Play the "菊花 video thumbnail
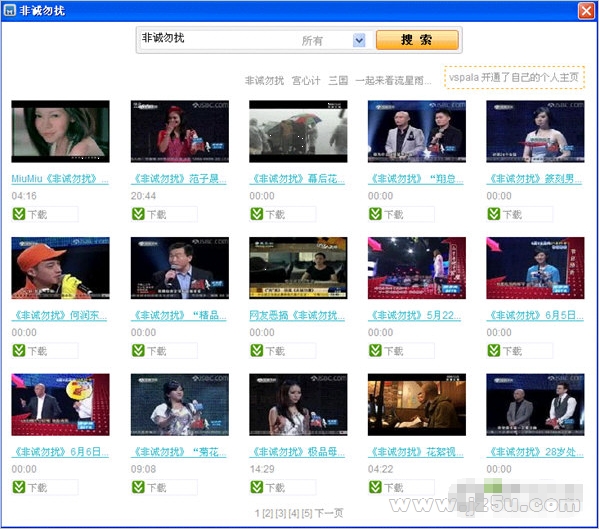The image size is (599, 529). [180, 405]
